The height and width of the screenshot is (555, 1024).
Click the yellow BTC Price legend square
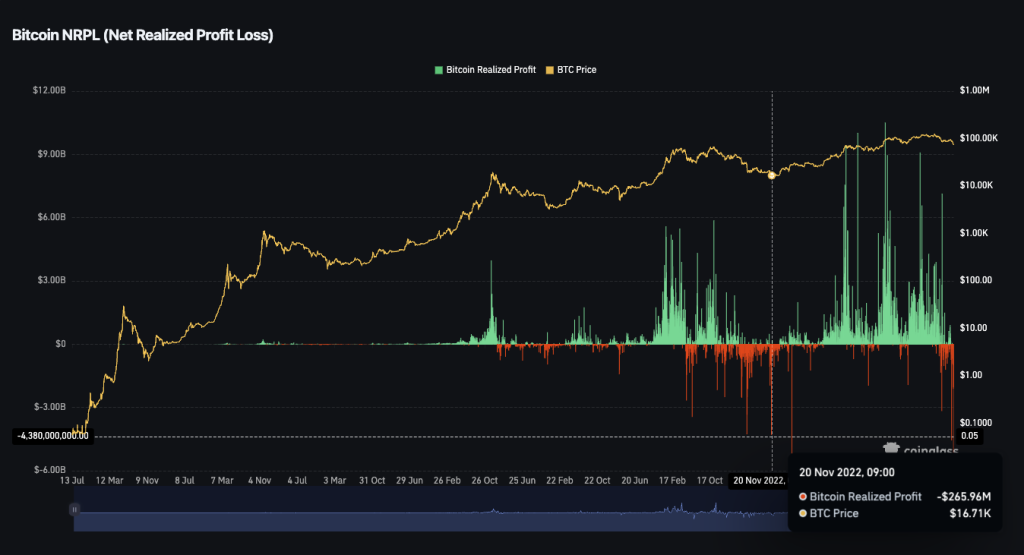(548, 70)
